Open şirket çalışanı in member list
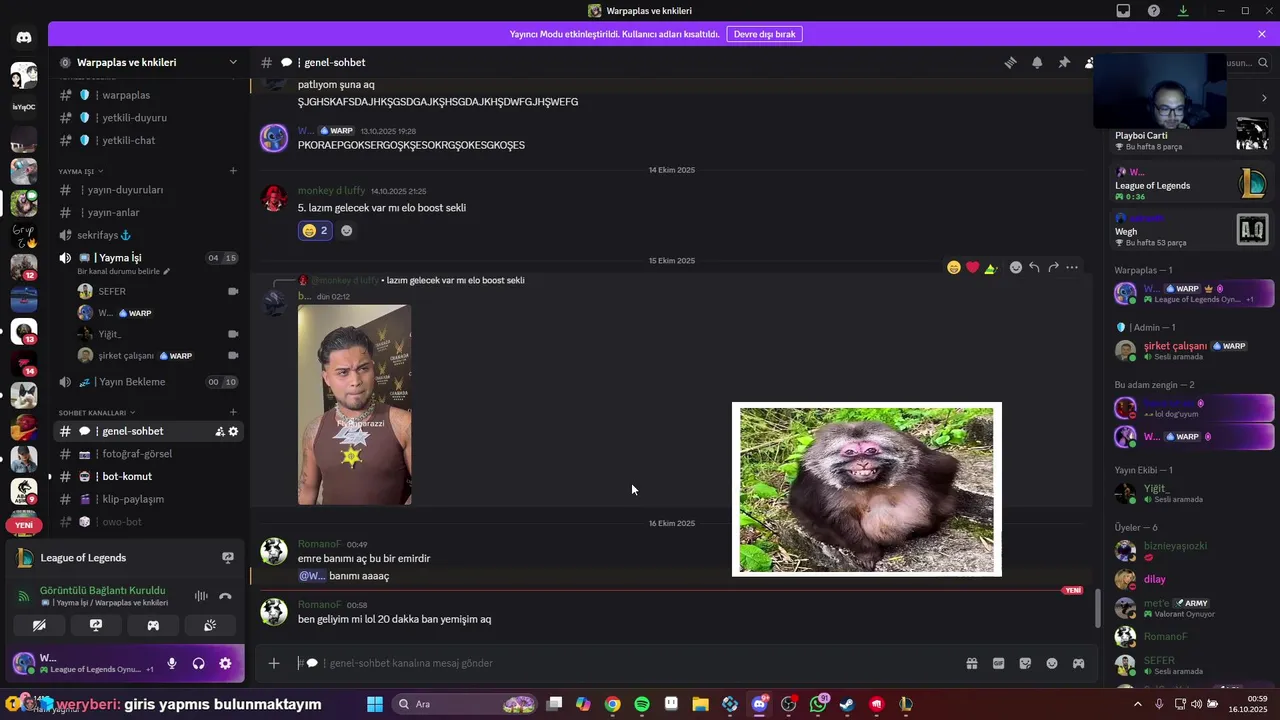1280x720 pixels. tap(1193, 350)
